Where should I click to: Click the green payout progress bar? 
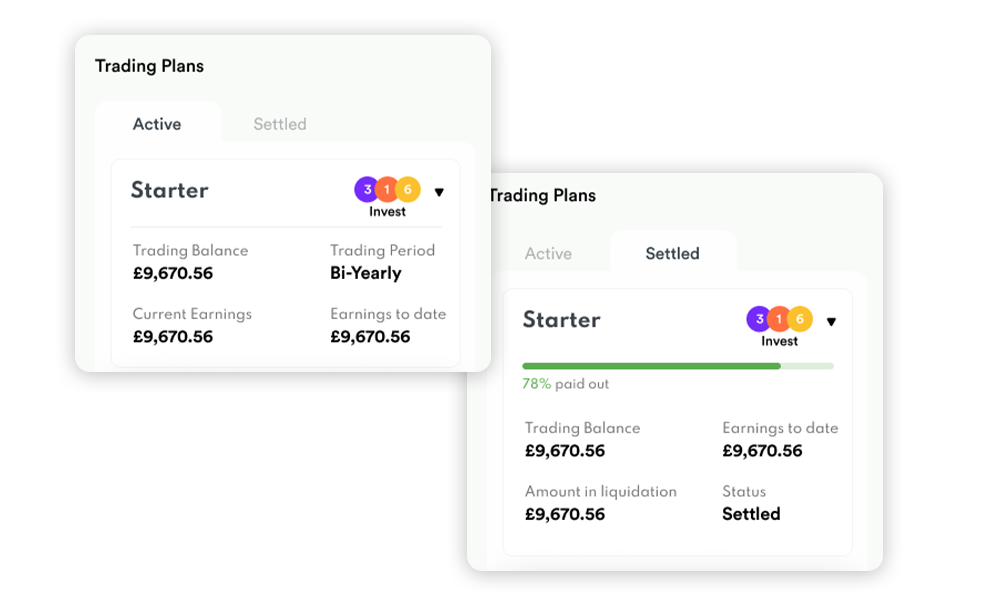pyautogui.click(x=651, y=366)
